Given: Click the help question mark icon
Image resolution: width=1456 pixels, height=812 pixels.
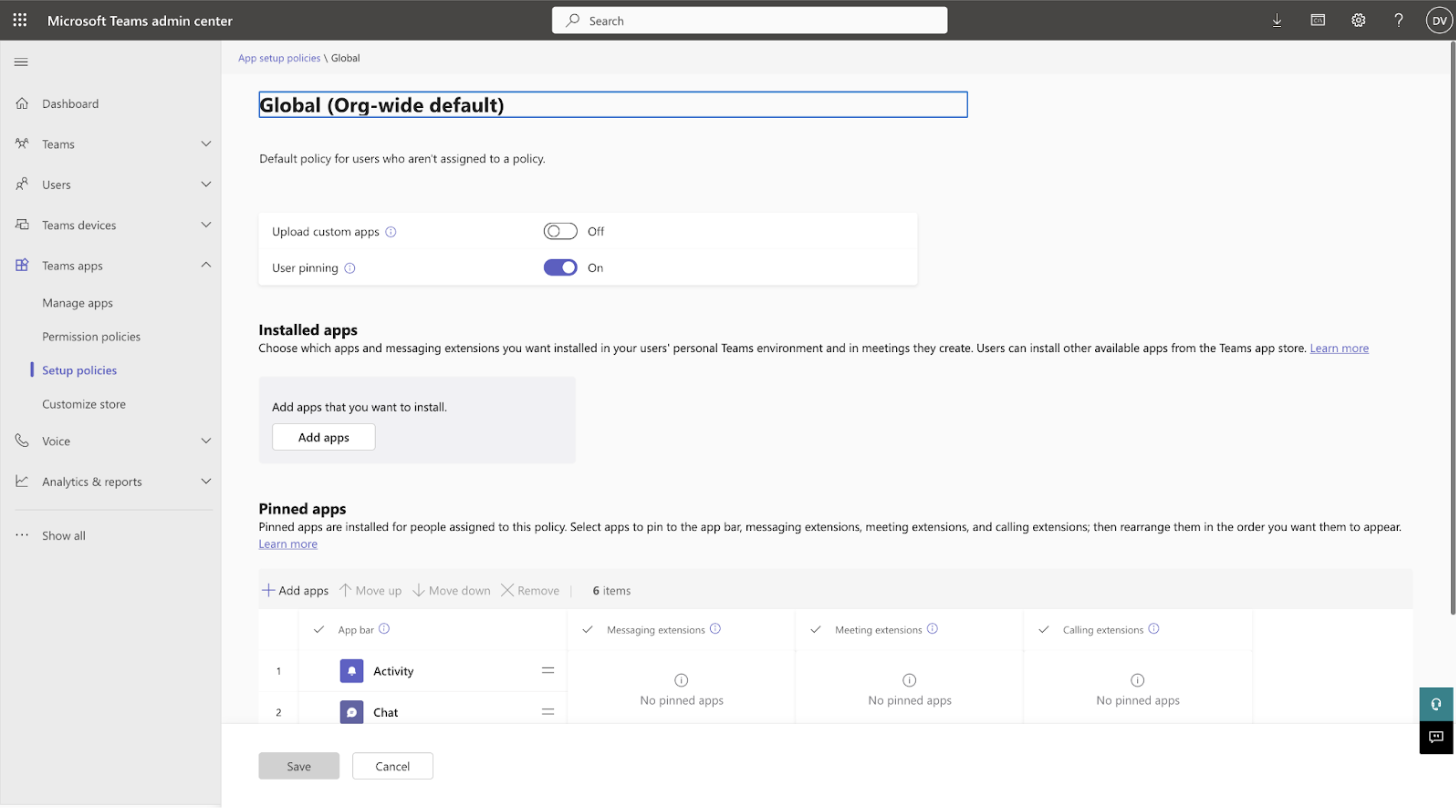Looking at the screenshot, I should 1398,20.
